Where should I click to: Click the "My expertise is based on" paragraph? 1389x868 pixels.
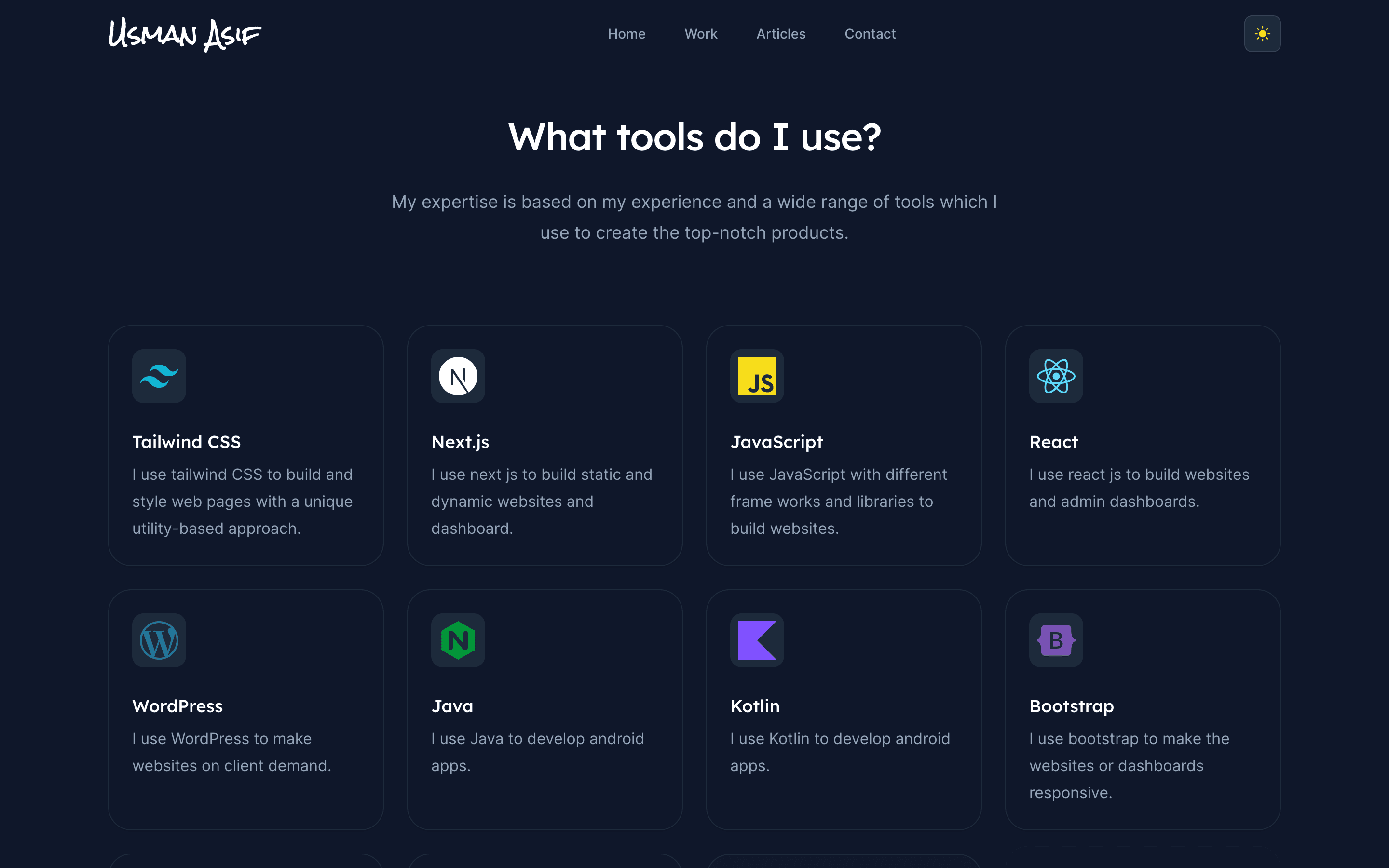[694, 217]
